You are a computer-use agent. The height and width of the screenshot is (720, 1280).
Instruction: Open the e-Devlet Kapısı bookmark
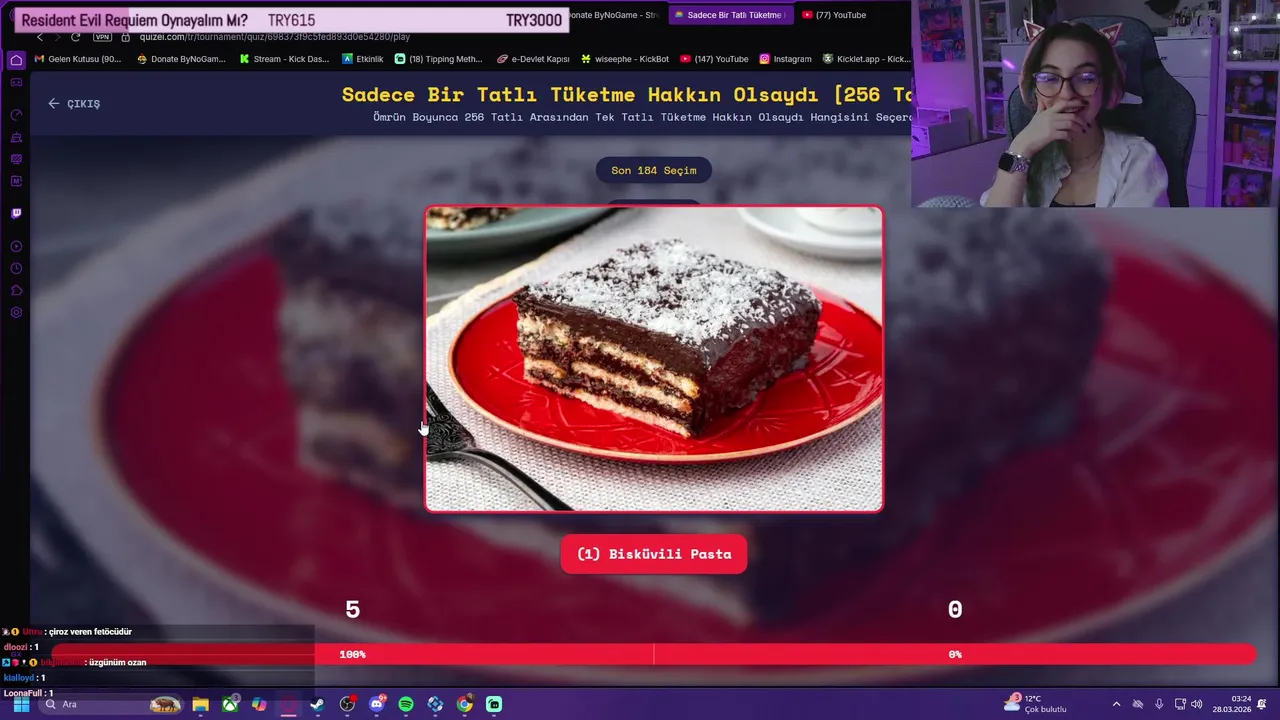pyautogui.click(x=533, y=59)
